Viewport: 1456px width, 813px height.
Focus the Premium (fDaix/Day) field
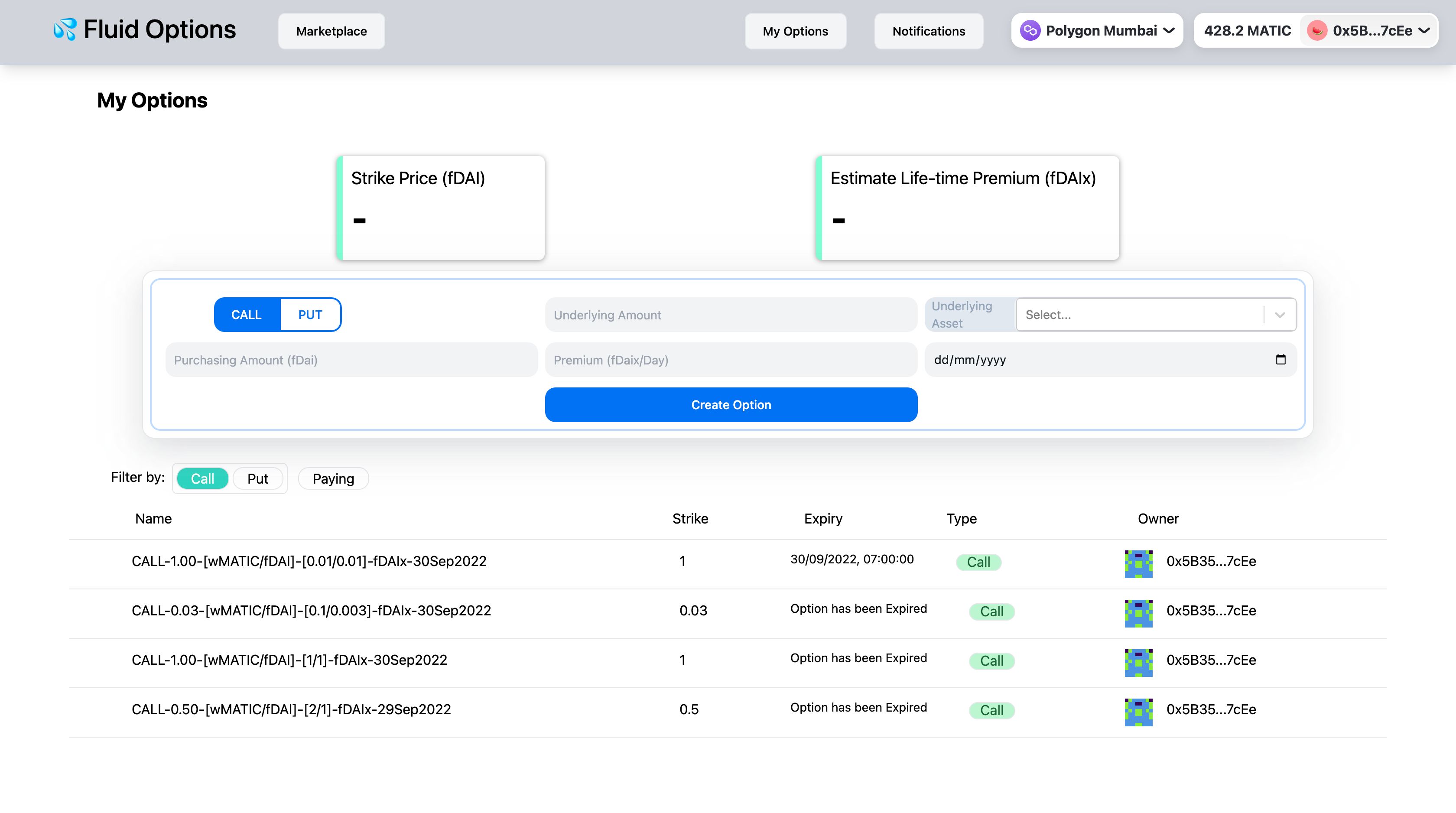[731, 360]
